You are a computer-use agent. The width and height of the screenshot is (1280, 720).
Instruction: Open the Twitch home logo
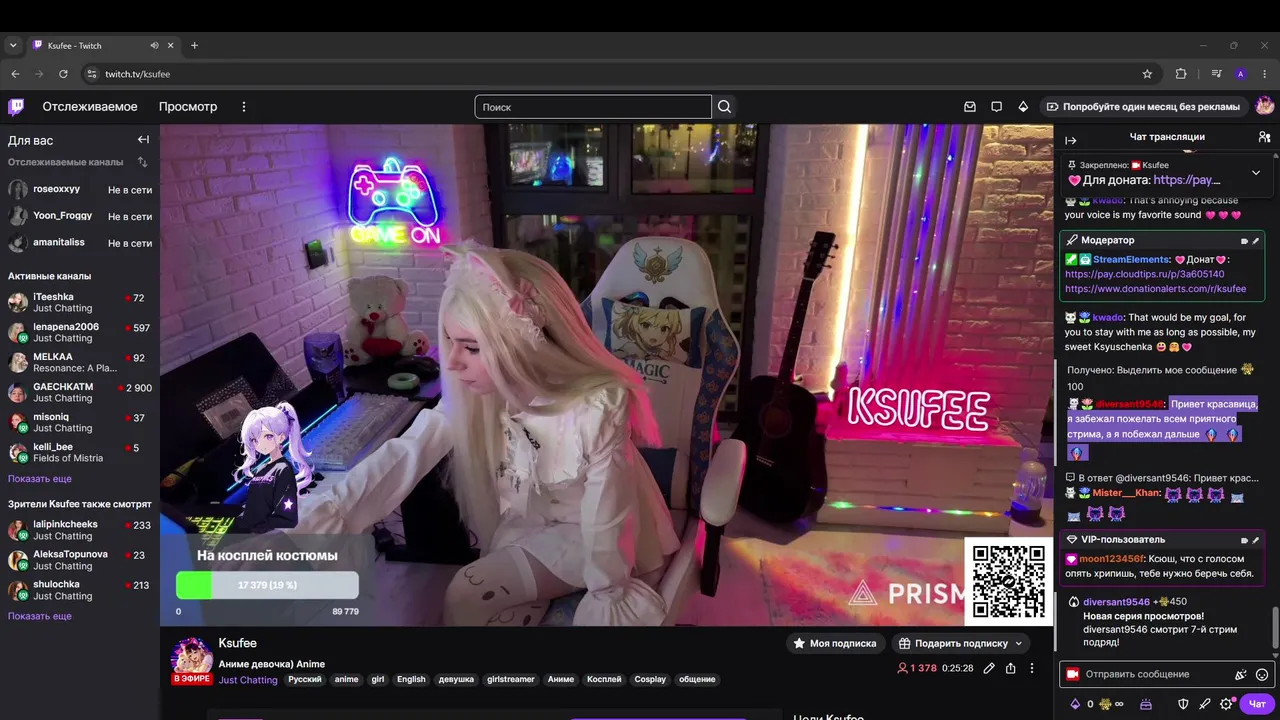click(x=16, y=107)
